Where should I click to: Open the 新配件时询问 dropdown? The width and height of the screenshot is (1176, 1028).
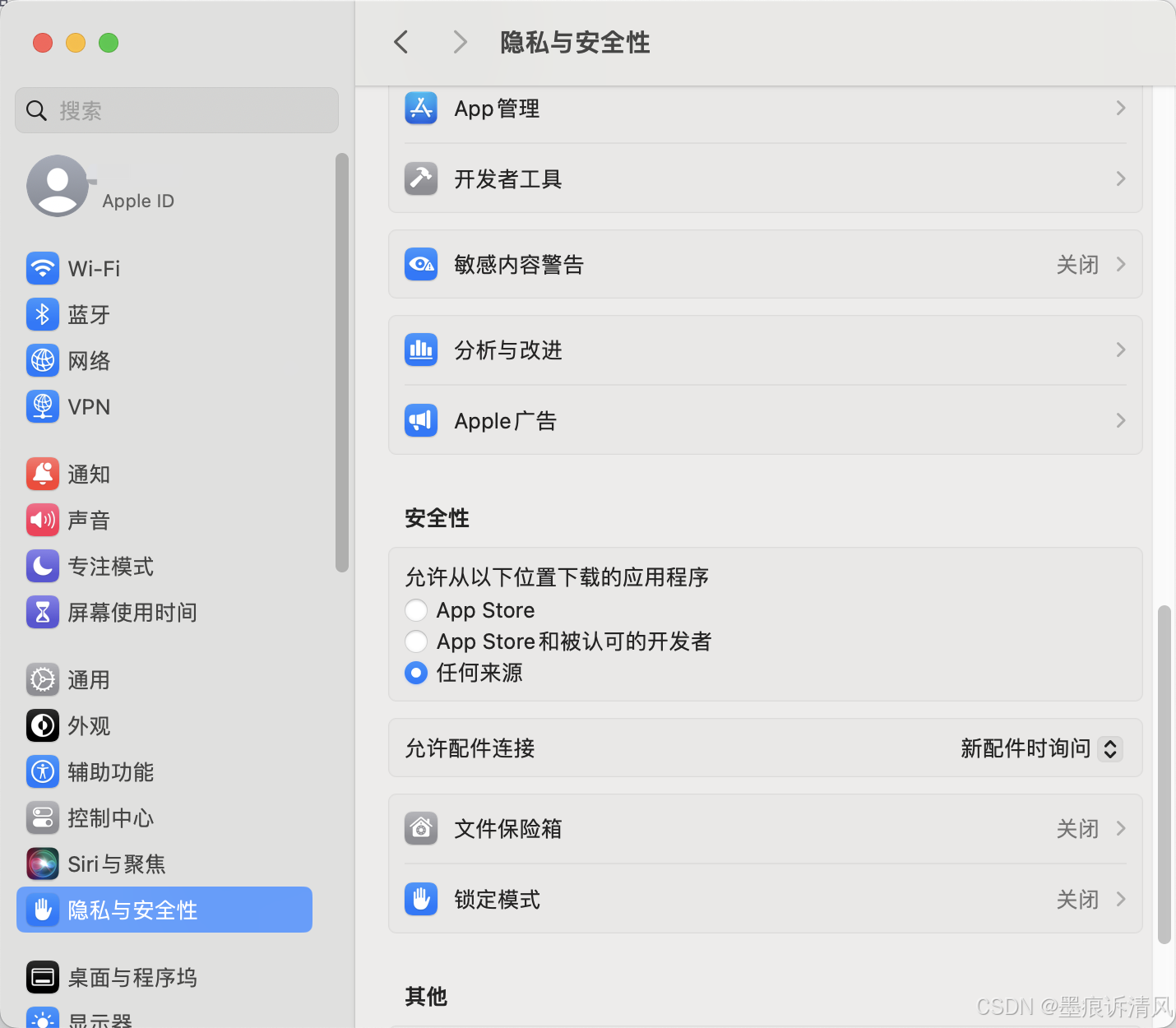tap(1041, 748)
